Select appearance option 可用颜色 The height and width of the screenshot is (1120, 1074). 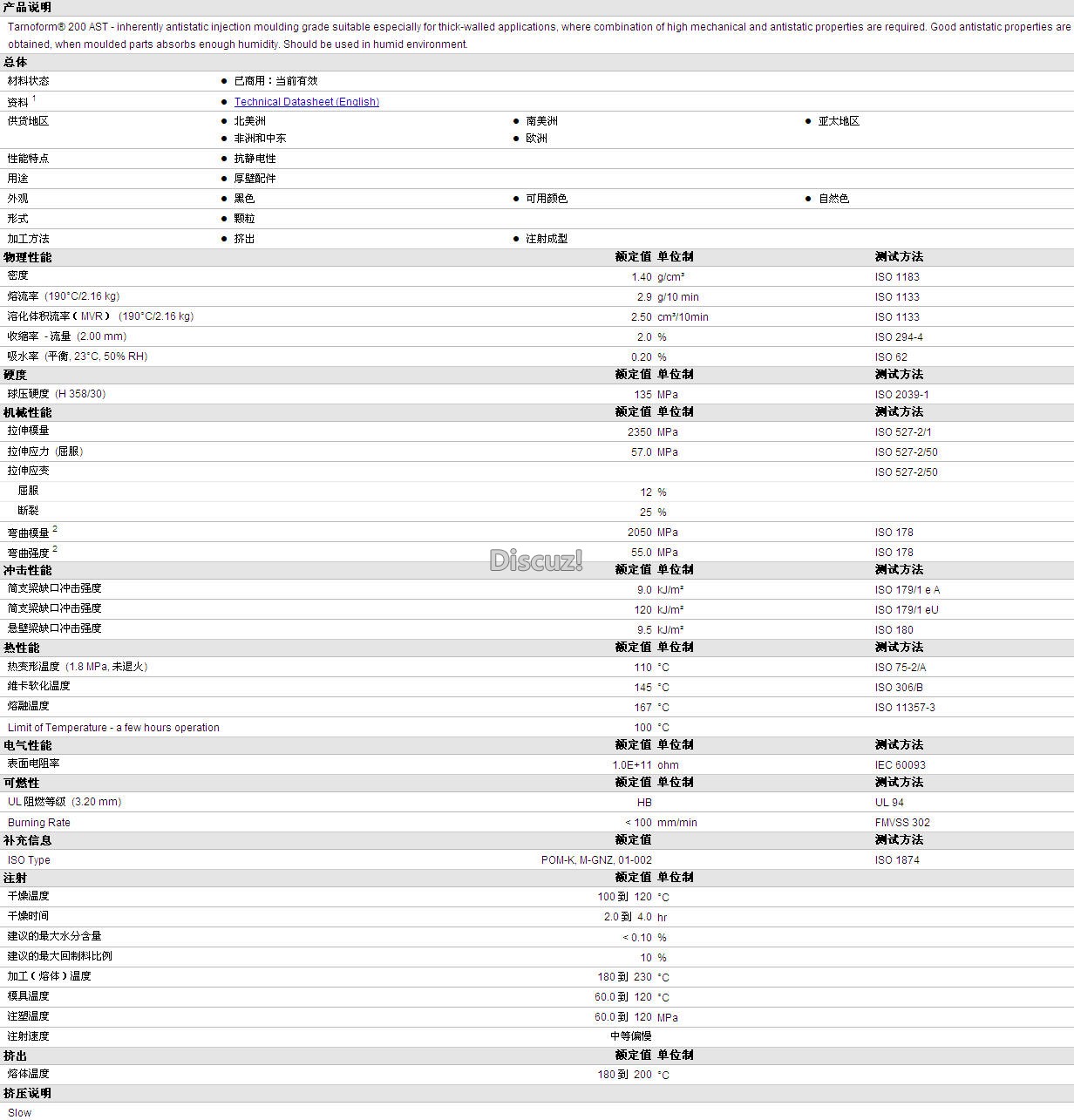(547, 199)
